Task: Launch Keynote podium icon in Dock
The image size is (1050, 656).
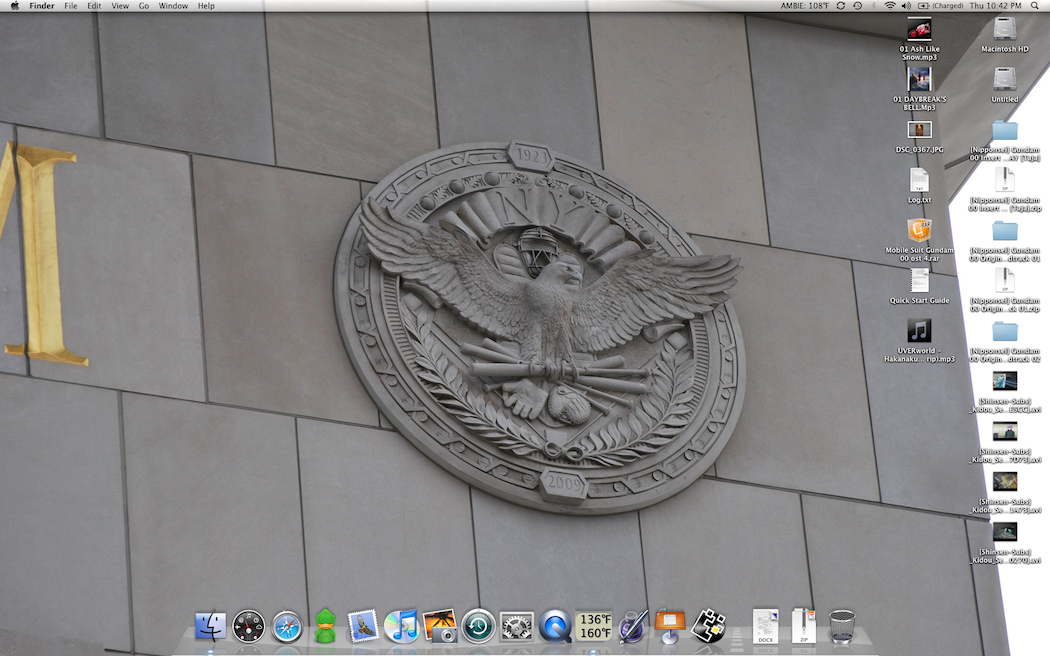Action: coord(670,627)
